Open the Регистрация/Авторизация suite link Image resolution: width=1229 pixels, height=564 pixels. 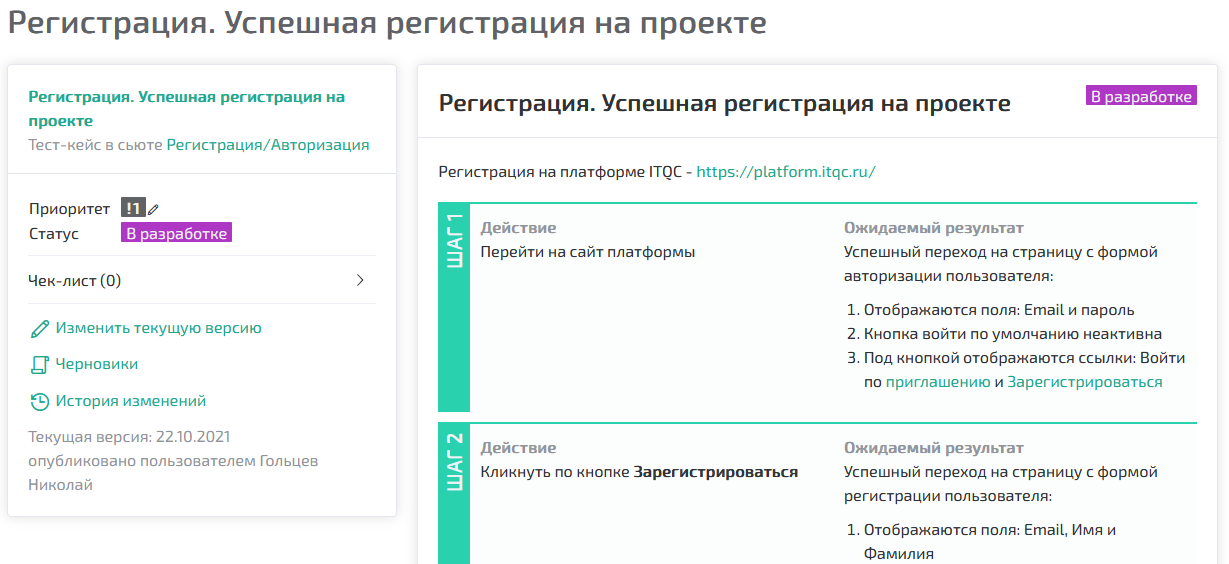coord(267,145)
